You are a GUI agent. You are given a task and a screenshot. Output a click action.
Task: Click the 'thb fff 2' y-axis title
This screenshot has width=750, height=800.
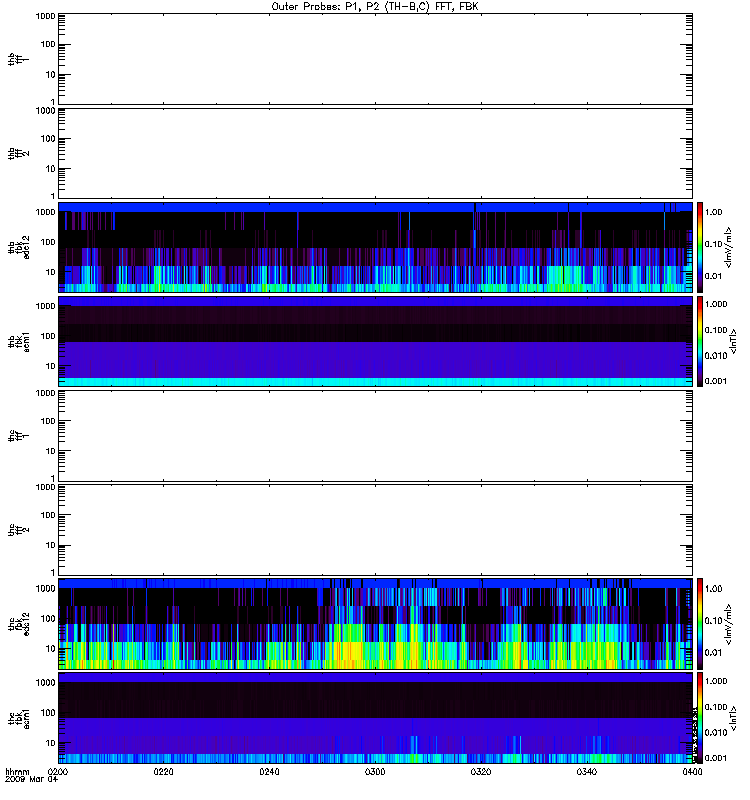[x=18, y=153]
